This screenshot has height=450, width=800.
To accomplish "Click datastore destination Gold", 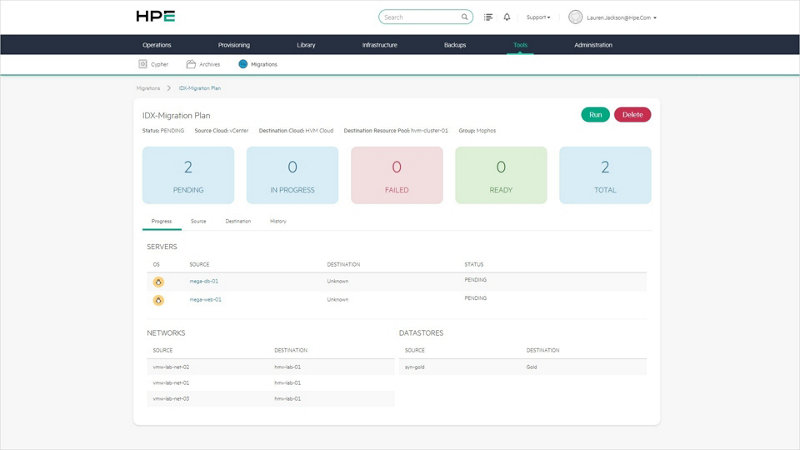I will (x=532, y=367).
